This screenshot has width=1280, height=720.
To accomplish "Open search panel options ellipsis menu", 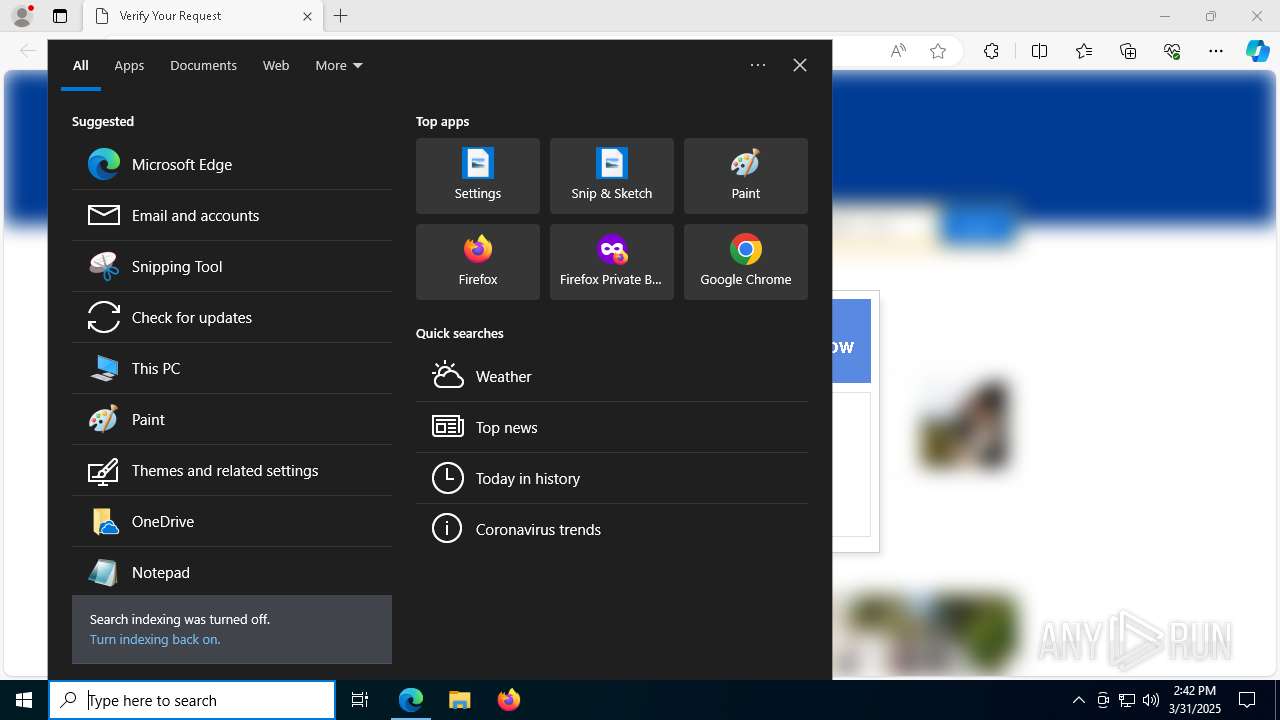I will pos(758,65).
